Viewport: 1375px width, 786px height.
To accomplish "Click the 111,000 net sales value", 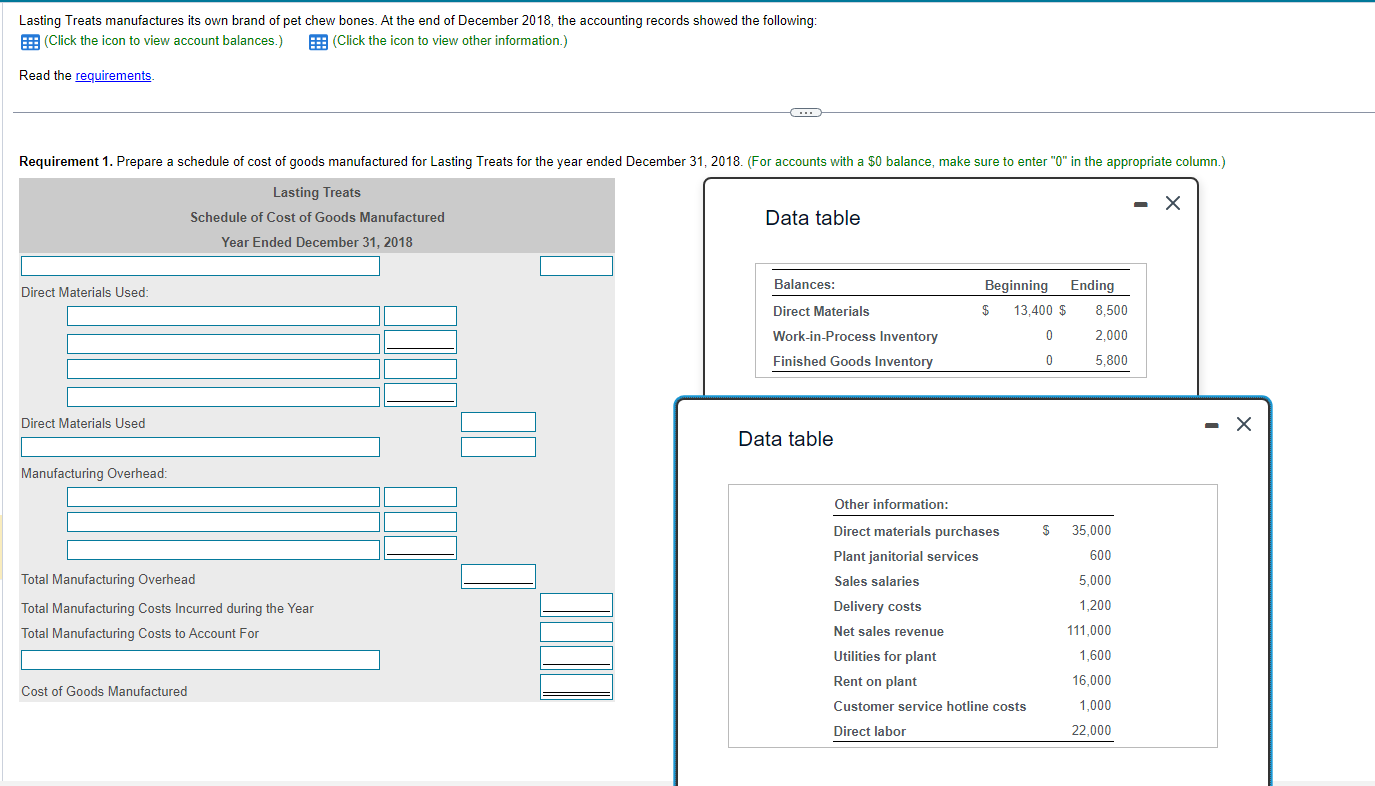I will pos(1089,630).
